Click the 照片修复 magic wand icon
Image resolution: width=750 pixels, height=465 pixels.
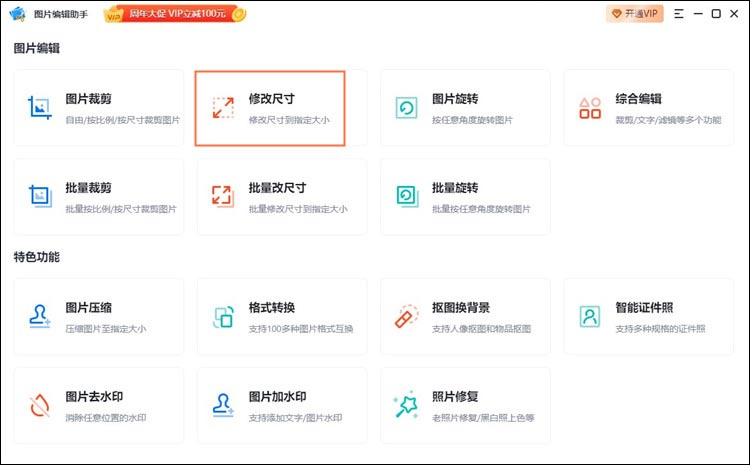406,405
